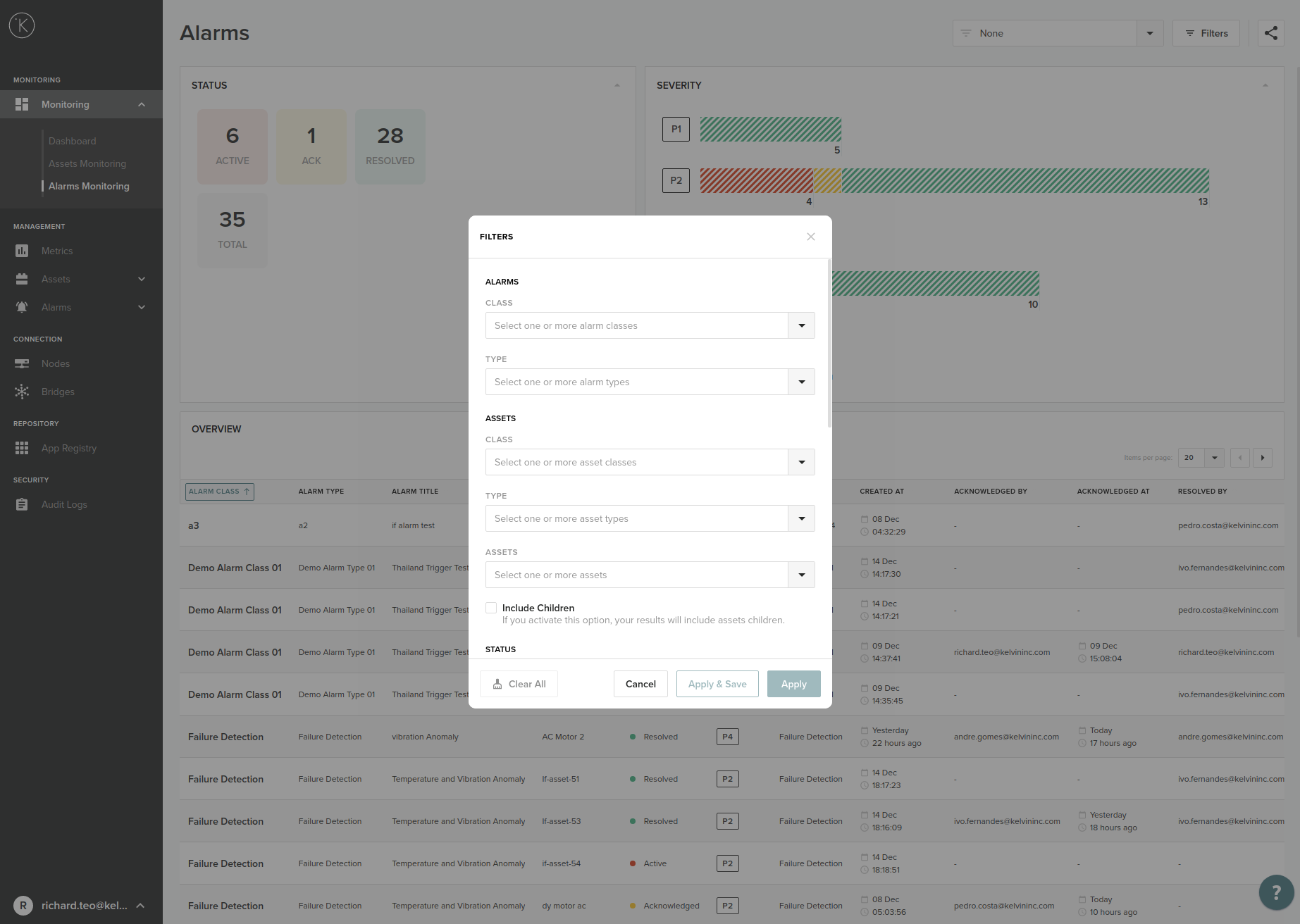Click the Filters dialog scrollbar

[x=829, y=344]
